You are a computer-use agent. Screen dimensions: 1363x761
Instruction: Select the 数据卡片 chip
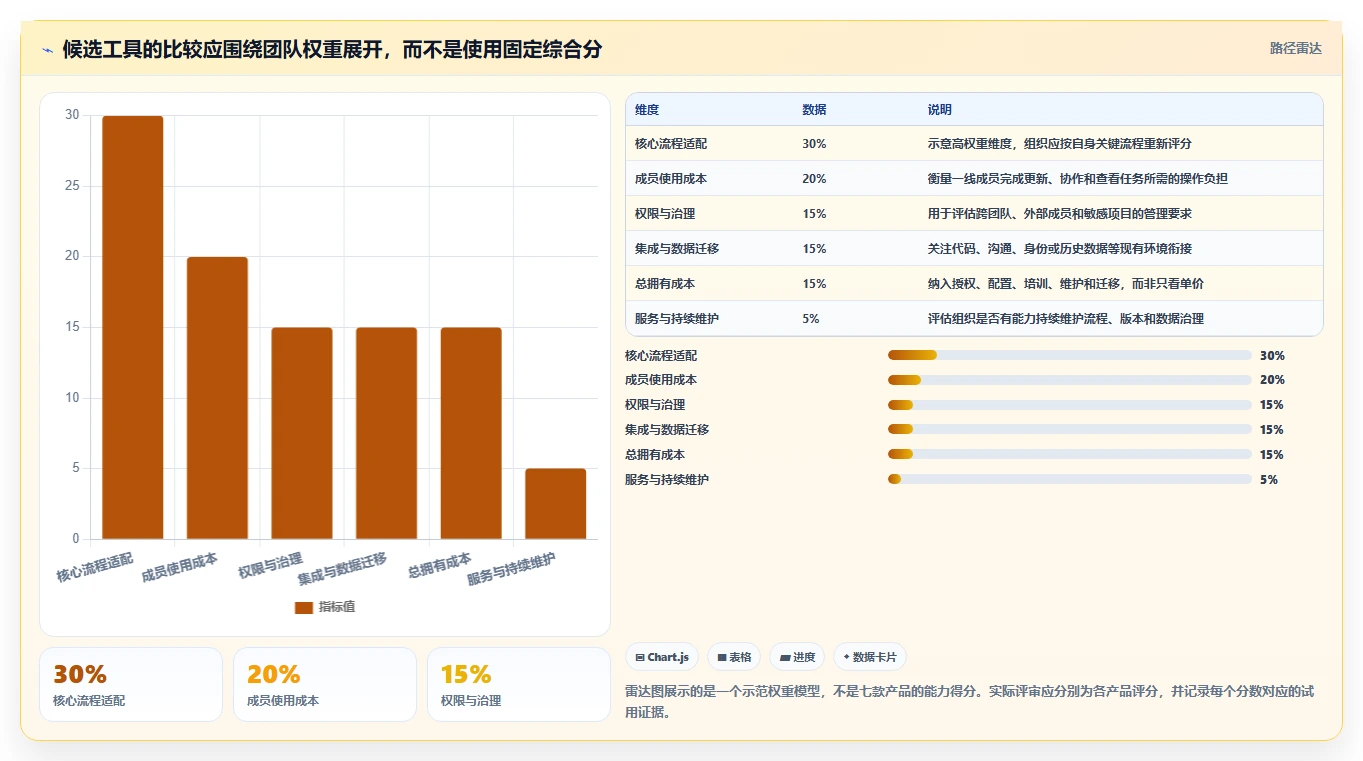tap(870, 657)
